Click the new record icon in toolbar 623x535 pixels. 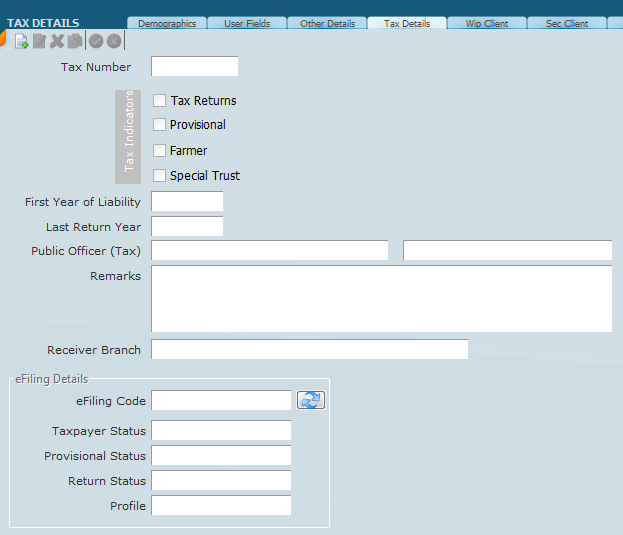click(21, 41)
